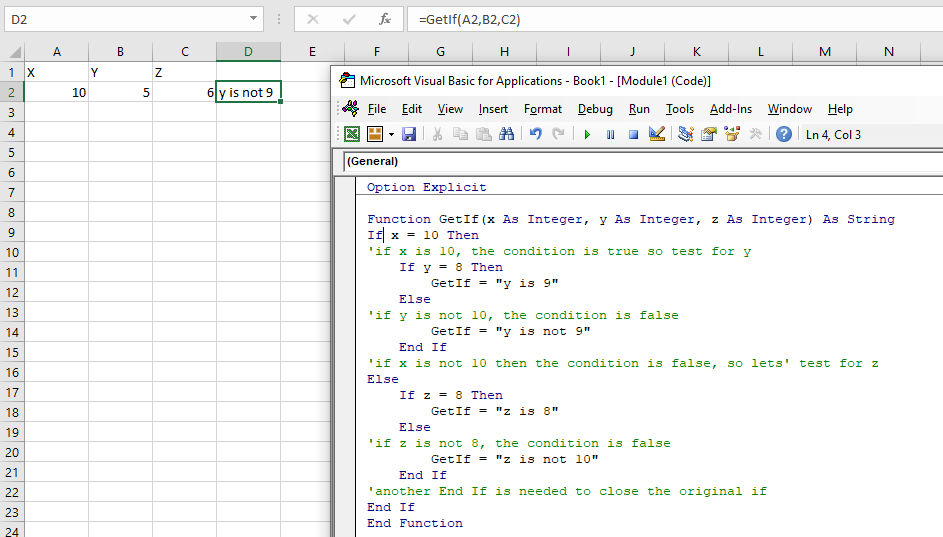
Task: Click cell A1 containing X
Action: tap(57, 72)
